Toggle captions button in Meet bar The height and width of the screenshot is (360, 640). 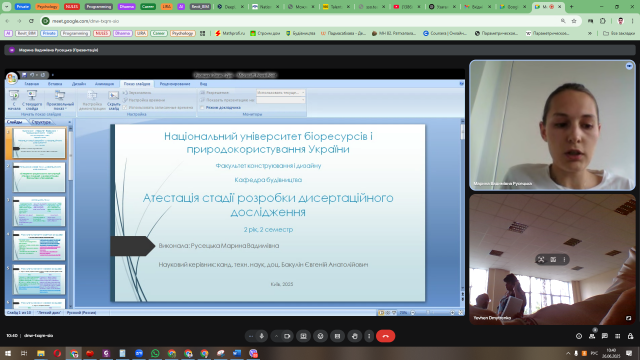337,336
